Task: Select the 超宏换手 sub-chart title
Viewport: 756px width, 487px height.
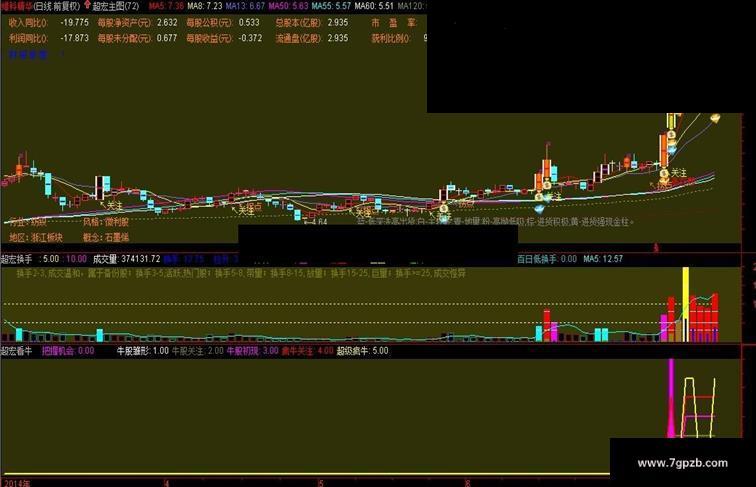Action: [x=16, y=259]
